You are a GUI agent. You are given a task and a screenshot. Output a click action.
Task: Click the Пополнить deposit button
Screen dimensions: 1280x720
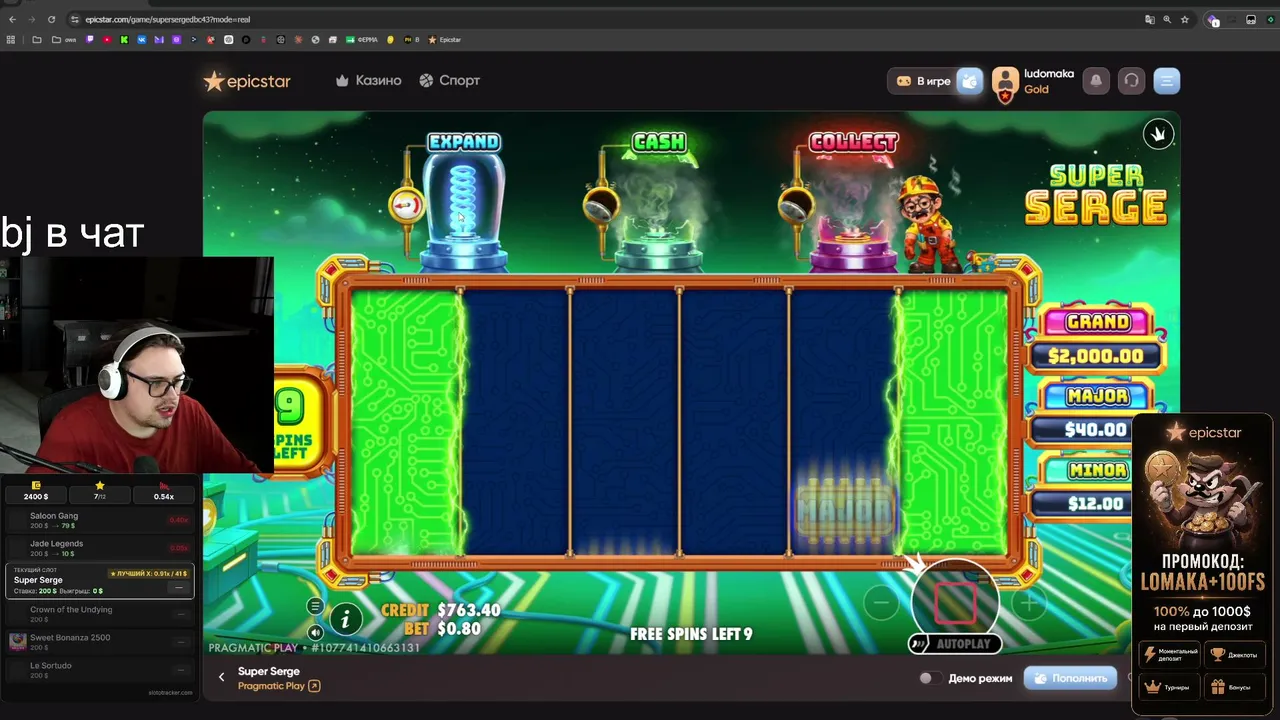coord(1071,678)
